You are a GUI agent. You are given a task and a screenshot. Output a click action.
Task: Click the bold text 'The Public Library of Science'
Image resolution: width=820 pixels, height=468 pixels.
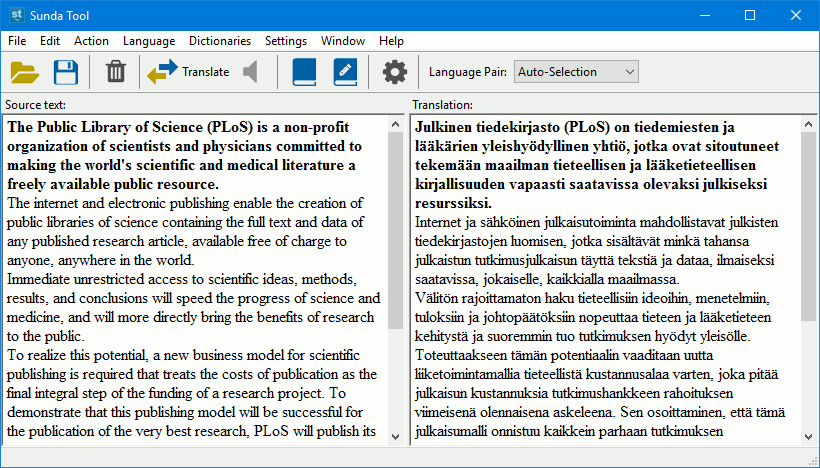105,127
